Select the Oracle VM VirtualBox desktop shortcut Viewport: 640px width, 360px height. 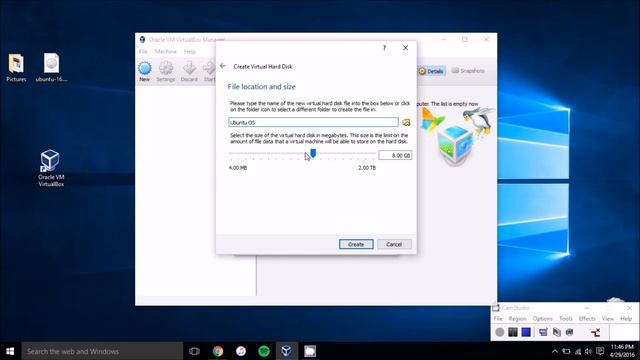click(51, 168)
